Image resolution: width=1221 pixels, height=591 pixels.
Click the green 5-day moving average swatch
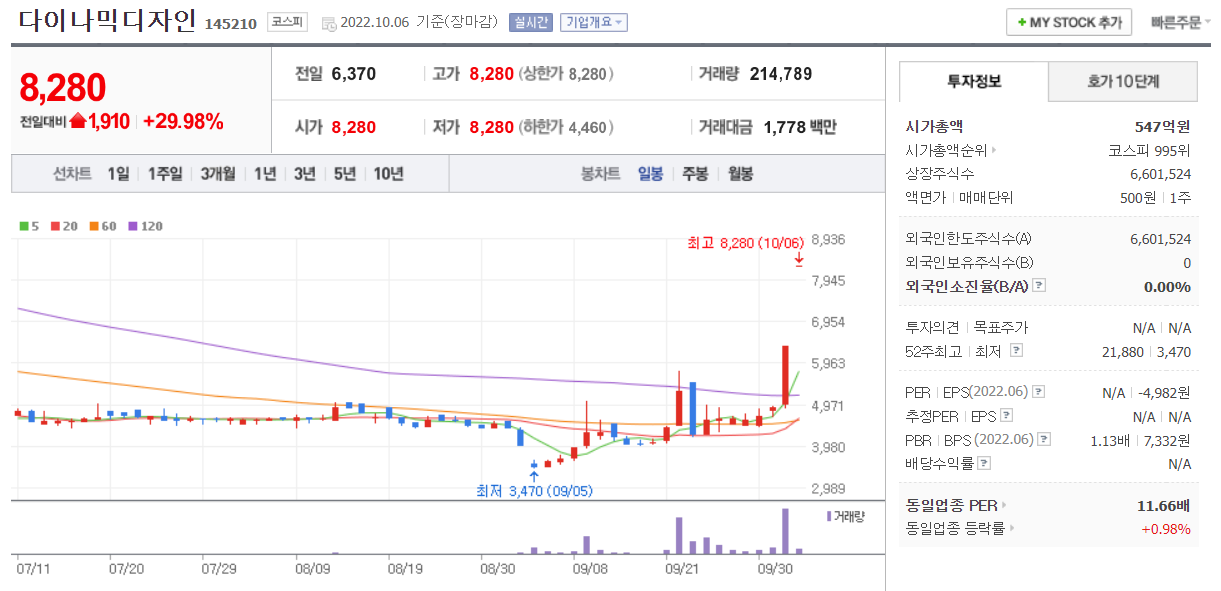pos(23,226)
